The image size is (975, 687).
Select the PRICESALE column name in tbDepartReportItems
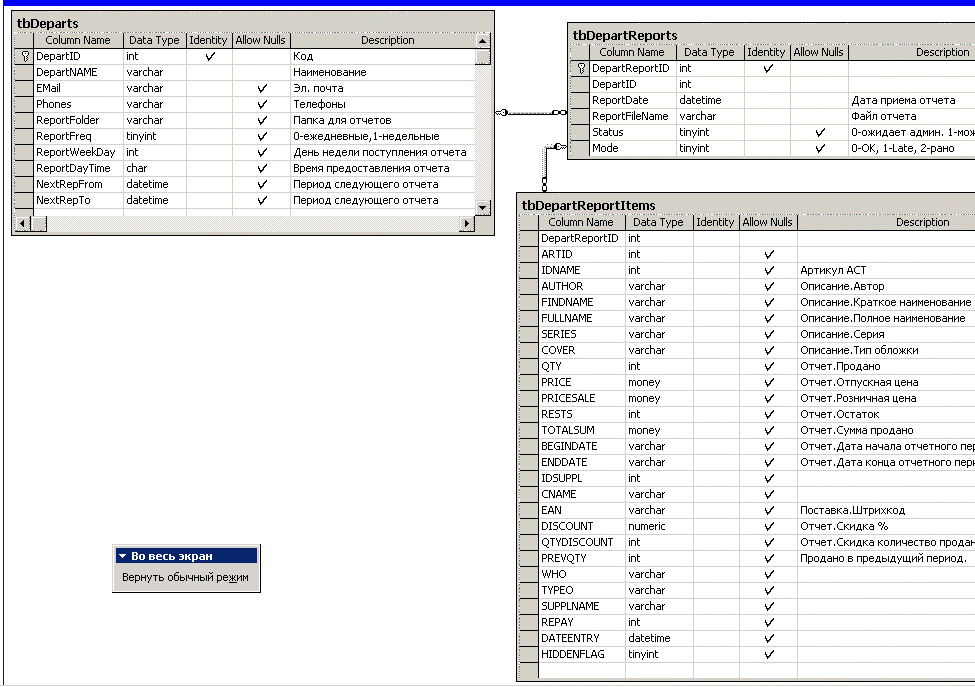[568, 399]
